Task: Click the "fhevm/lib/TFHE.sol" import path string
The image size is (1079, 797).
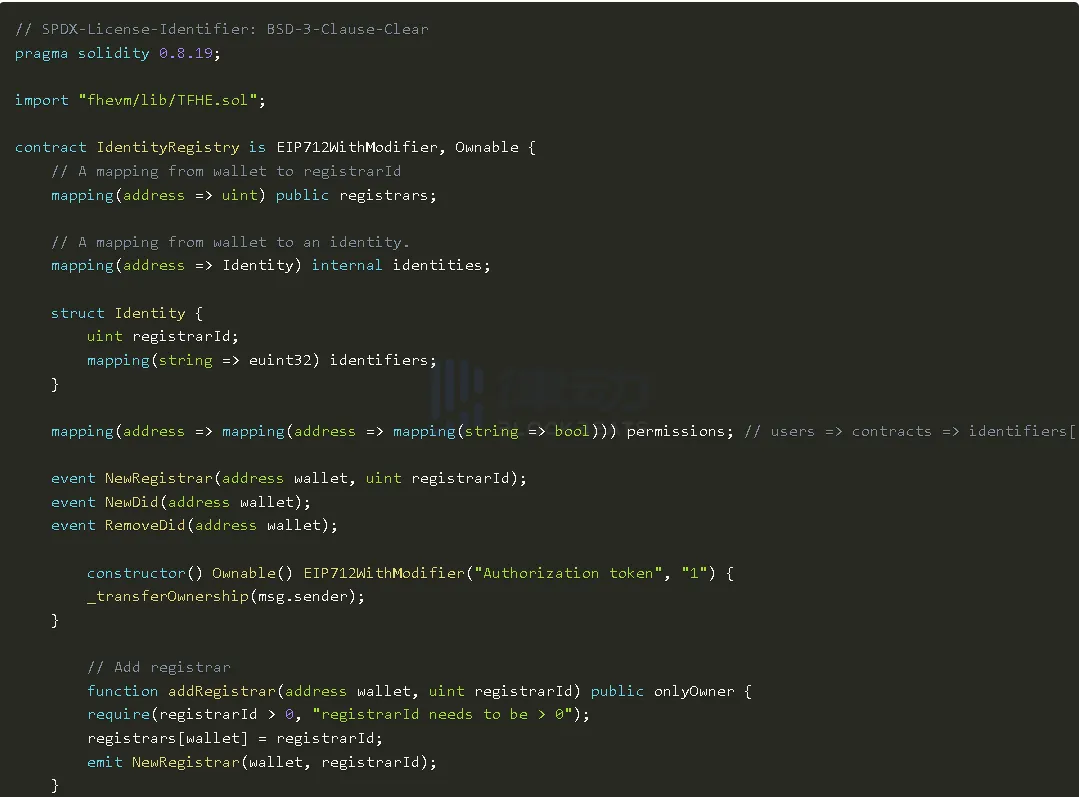Action: 171,100
